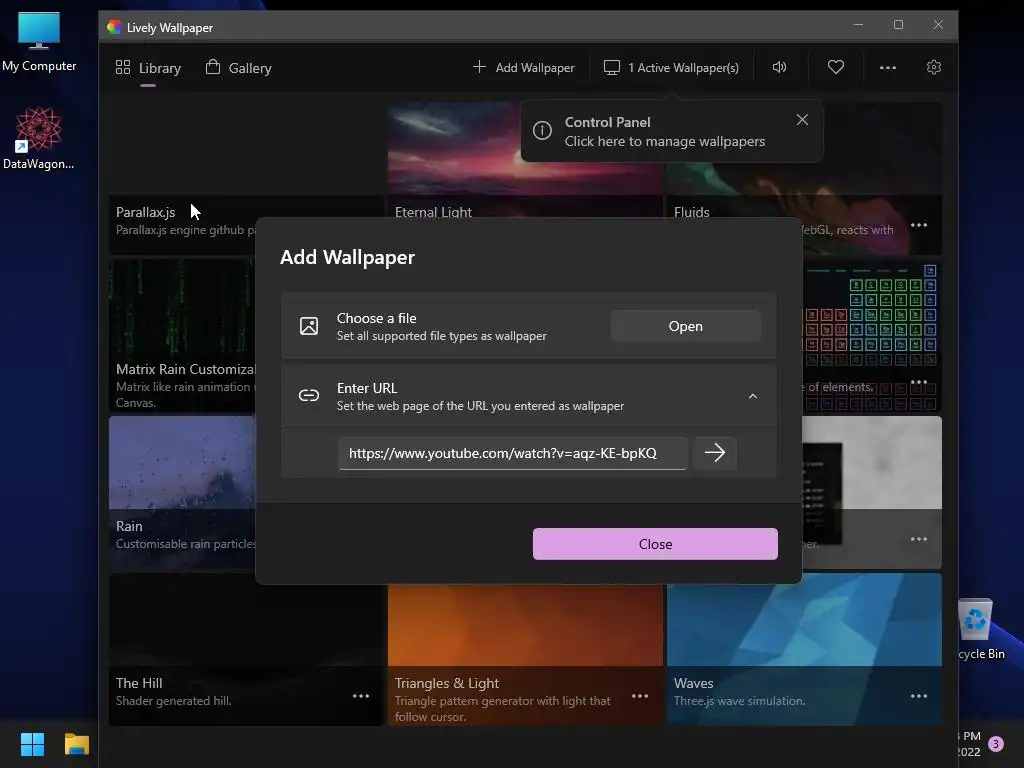This screenshot has height=768, width=1024.
Task: Dismiss the Control Panel tip
Action: click(x=802, y=120)
